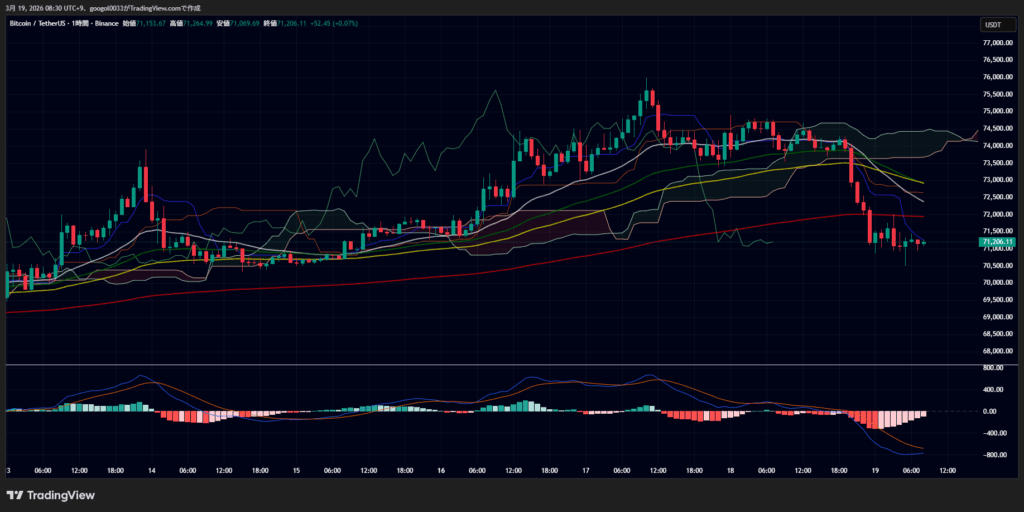The width and height of the screenshot is (1024, 512).
Task: Click the 77,000.00 price axis label
Action: pos(997,43)
